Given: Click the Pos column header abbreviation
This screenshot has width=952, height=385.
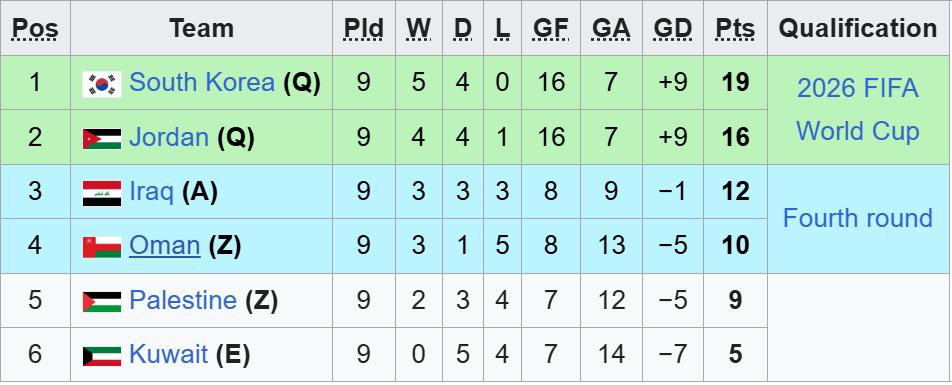Looking at the screenshot, I should point(35,29).
